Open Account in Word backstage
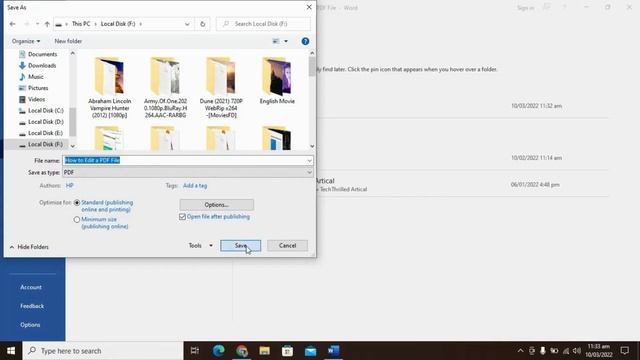This screenshot has height=360, width=640. point(31,287)
